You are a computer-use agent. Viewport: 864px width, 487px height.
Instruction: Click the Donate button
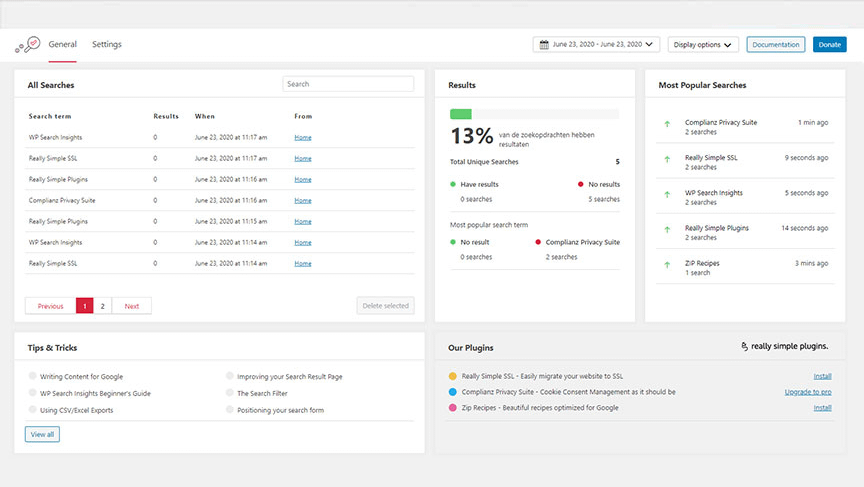click(829, 45)
